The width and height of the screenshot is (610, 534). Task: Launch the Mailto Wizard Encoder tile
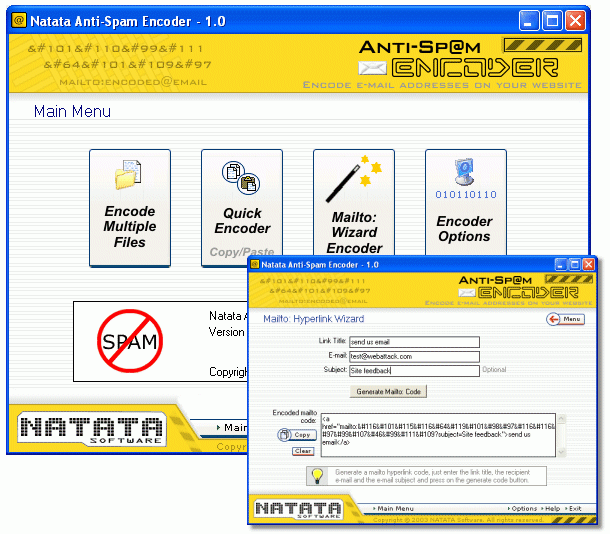(354, 203)
